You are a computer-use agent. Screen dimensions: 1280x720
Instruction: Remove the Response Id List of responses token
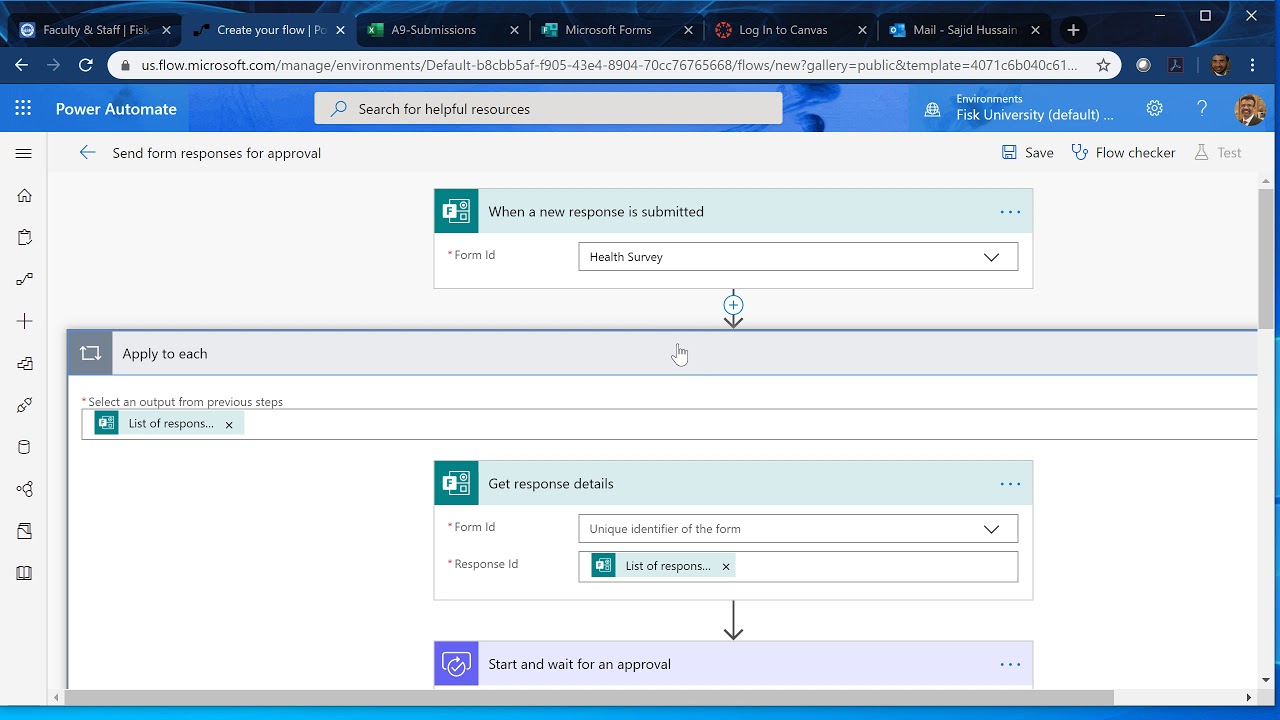point(726,566)
